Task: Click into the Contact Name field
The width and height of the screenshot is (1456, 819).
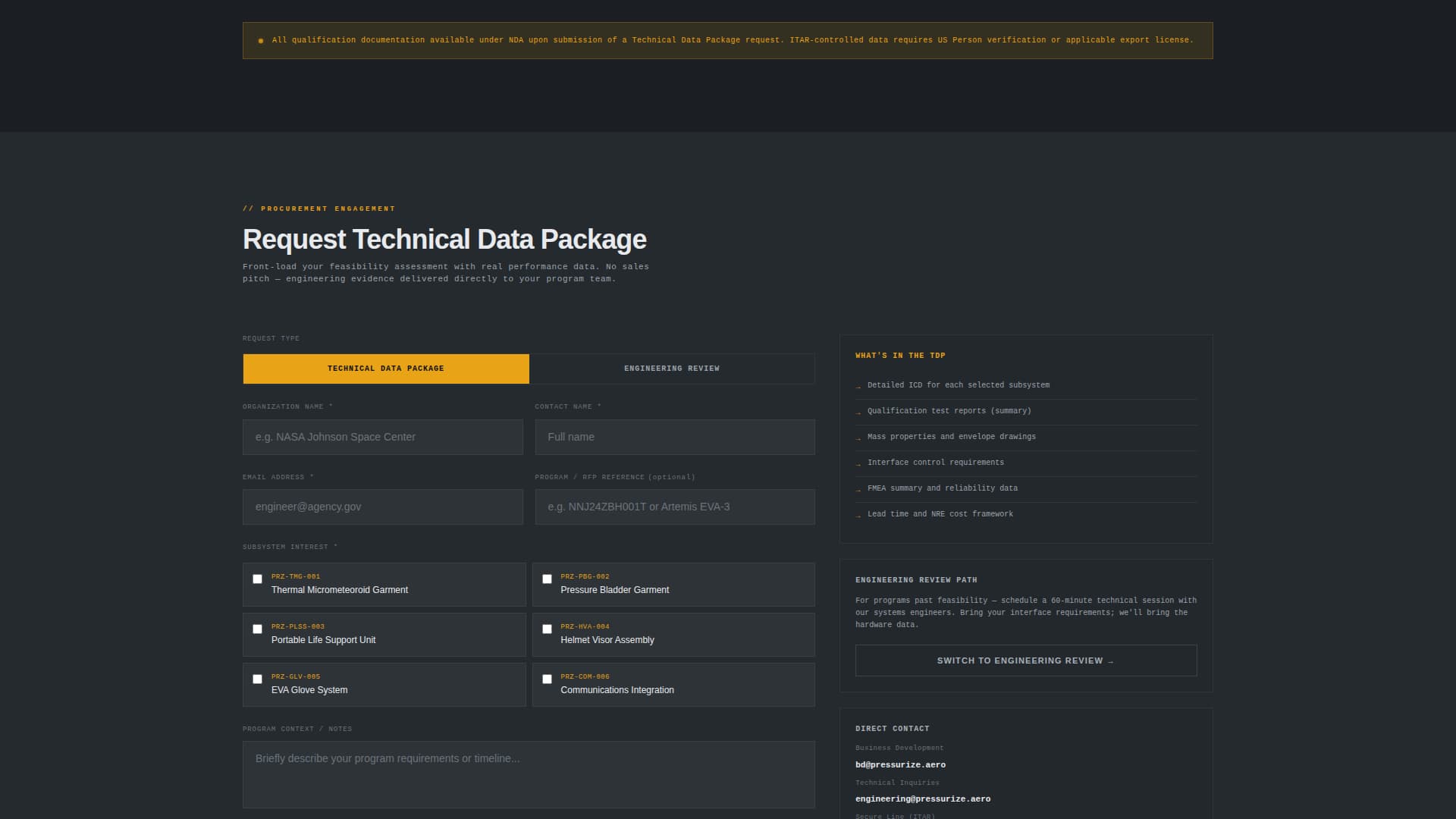Action: click(x=674, y=438)
